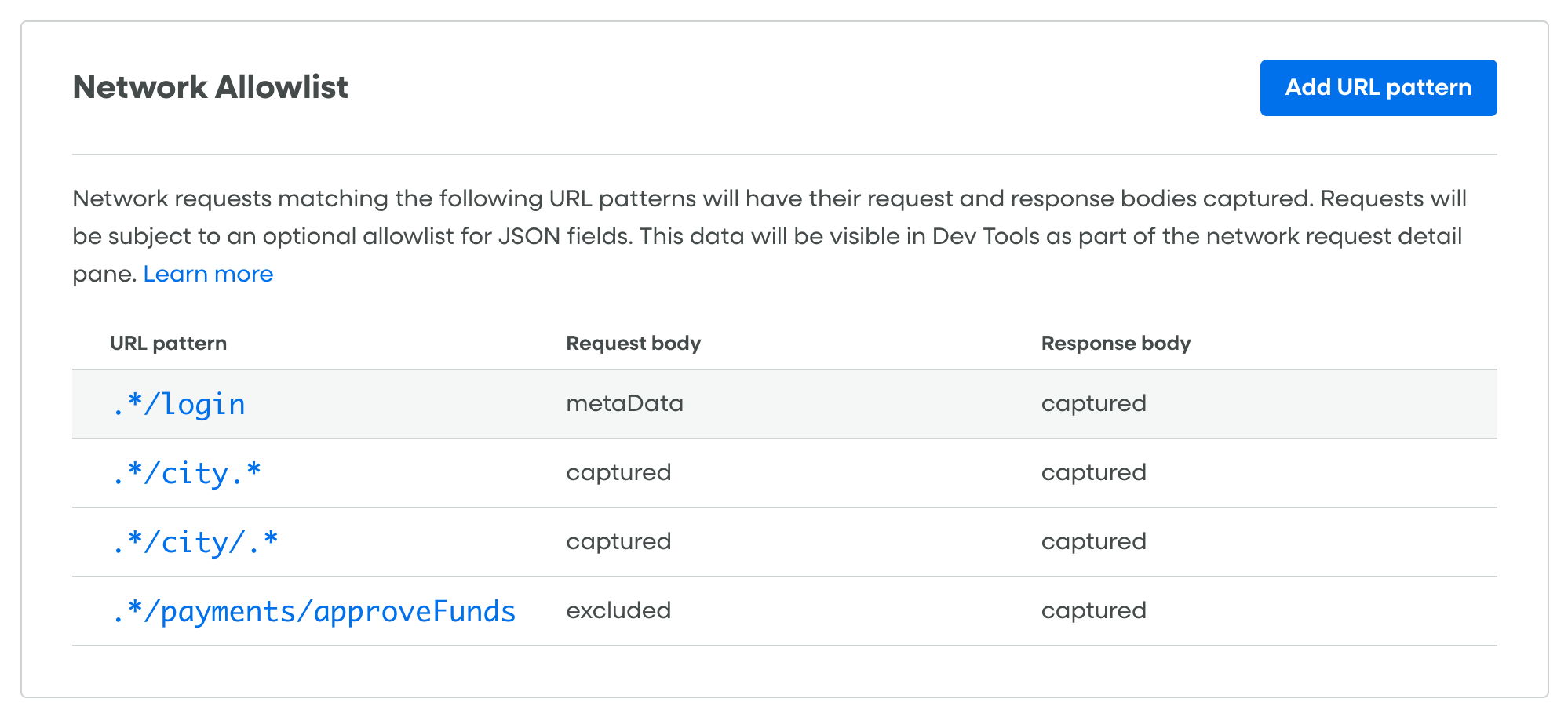Click Response body value for .*/city.* row
The width and height of the screenshot is (1568, 717).
point(1093,472)
